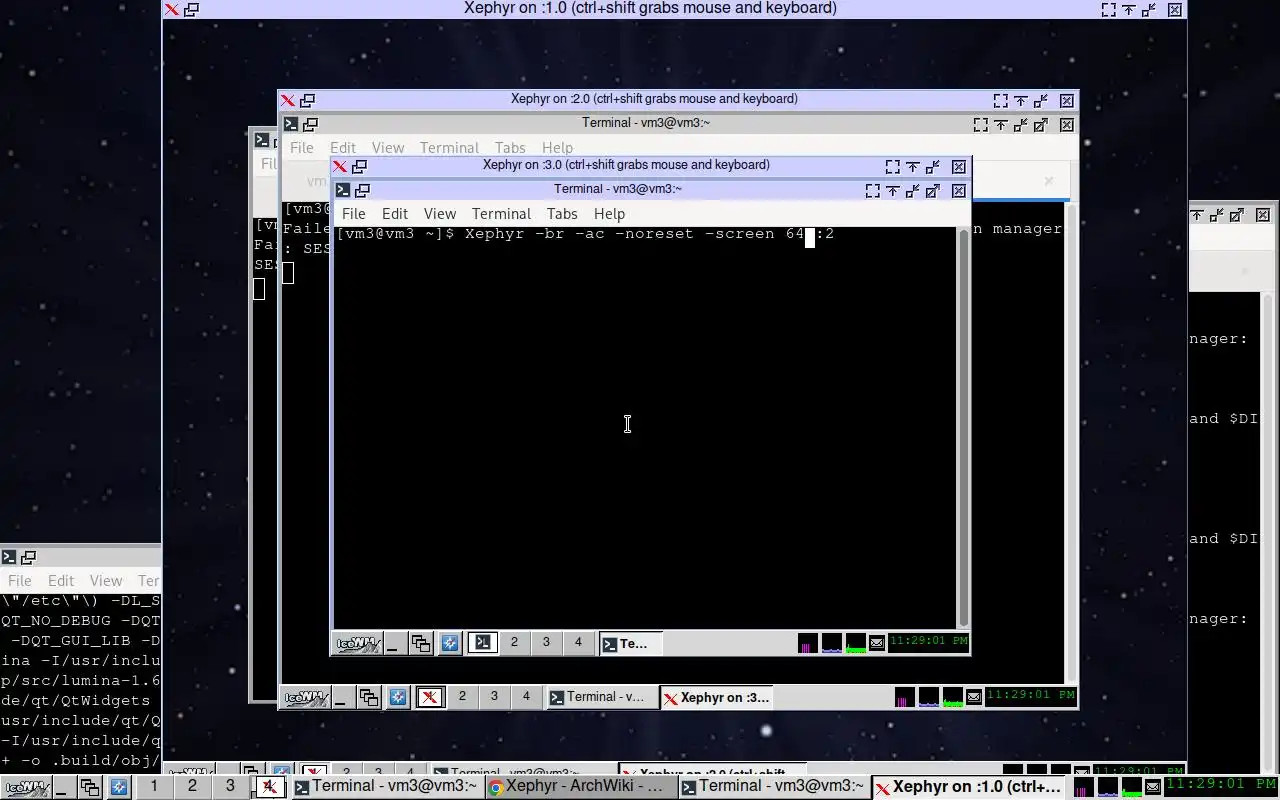Viewport: 1280px width, 800px height.
Task: Select "Xephyr - ArchWiki" Chrome task on host taskbar
Action: coord(580,787)
